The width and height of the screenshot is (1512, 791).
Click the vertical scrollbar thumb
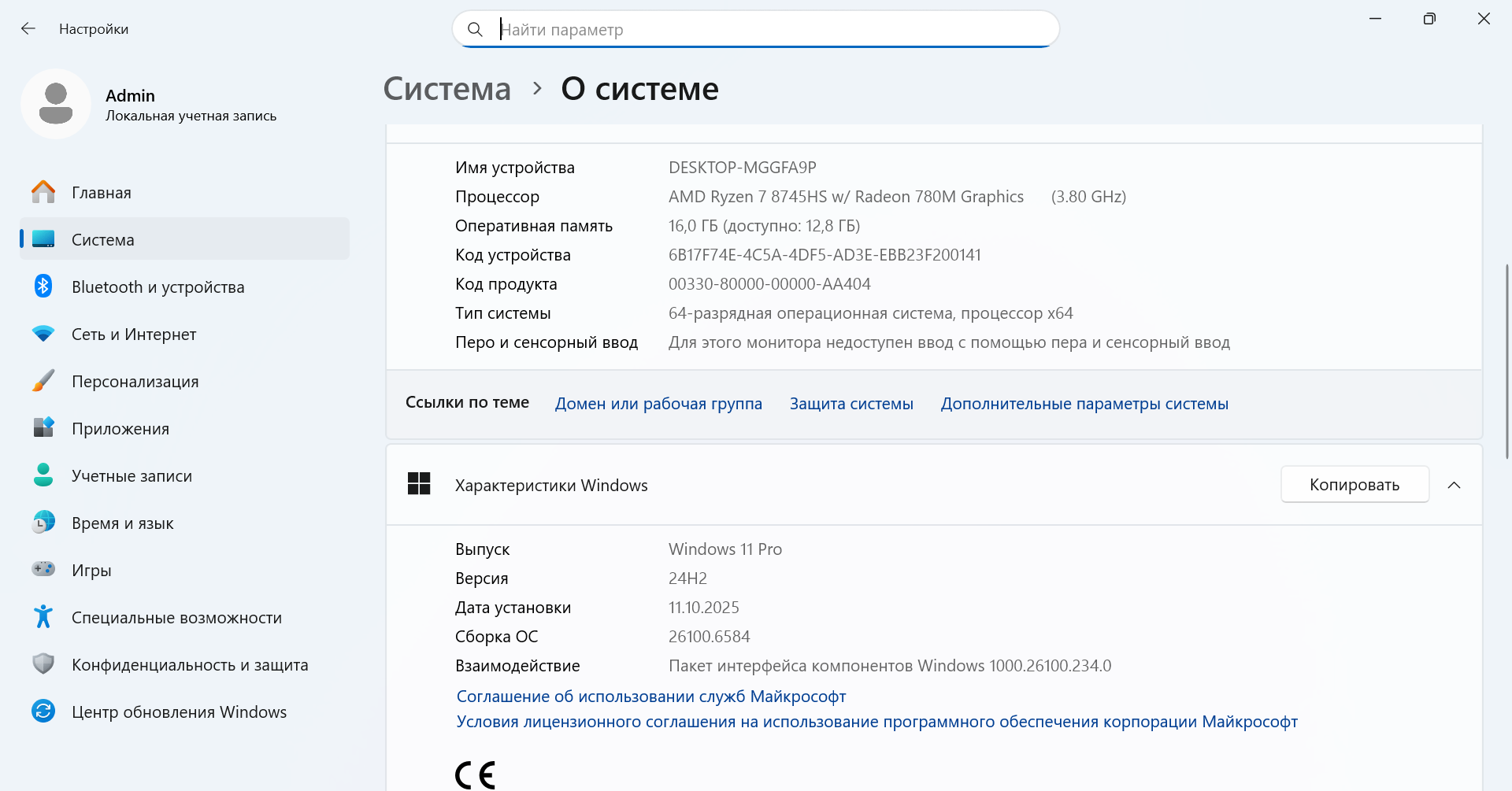(1507, 361)
